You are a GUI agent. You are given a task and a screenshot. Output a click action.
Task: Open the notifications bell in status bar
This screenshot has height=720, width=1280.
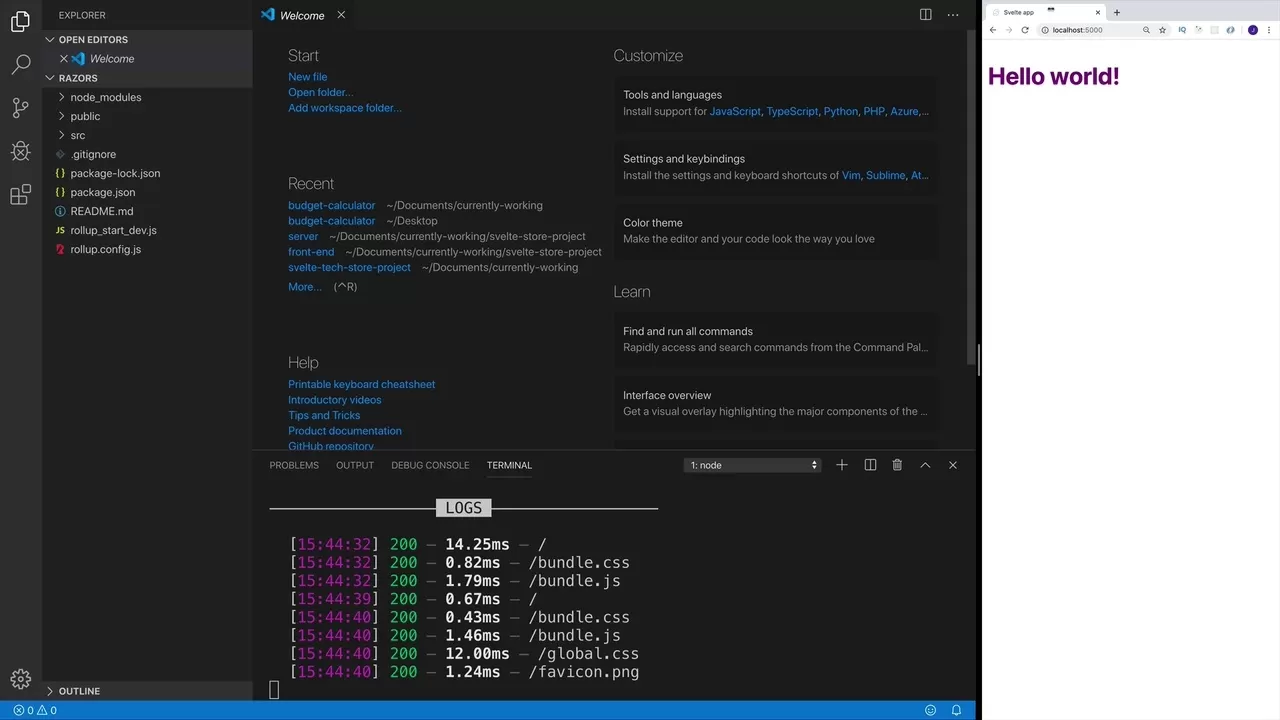pyautogui.click(x=956, y=710)
